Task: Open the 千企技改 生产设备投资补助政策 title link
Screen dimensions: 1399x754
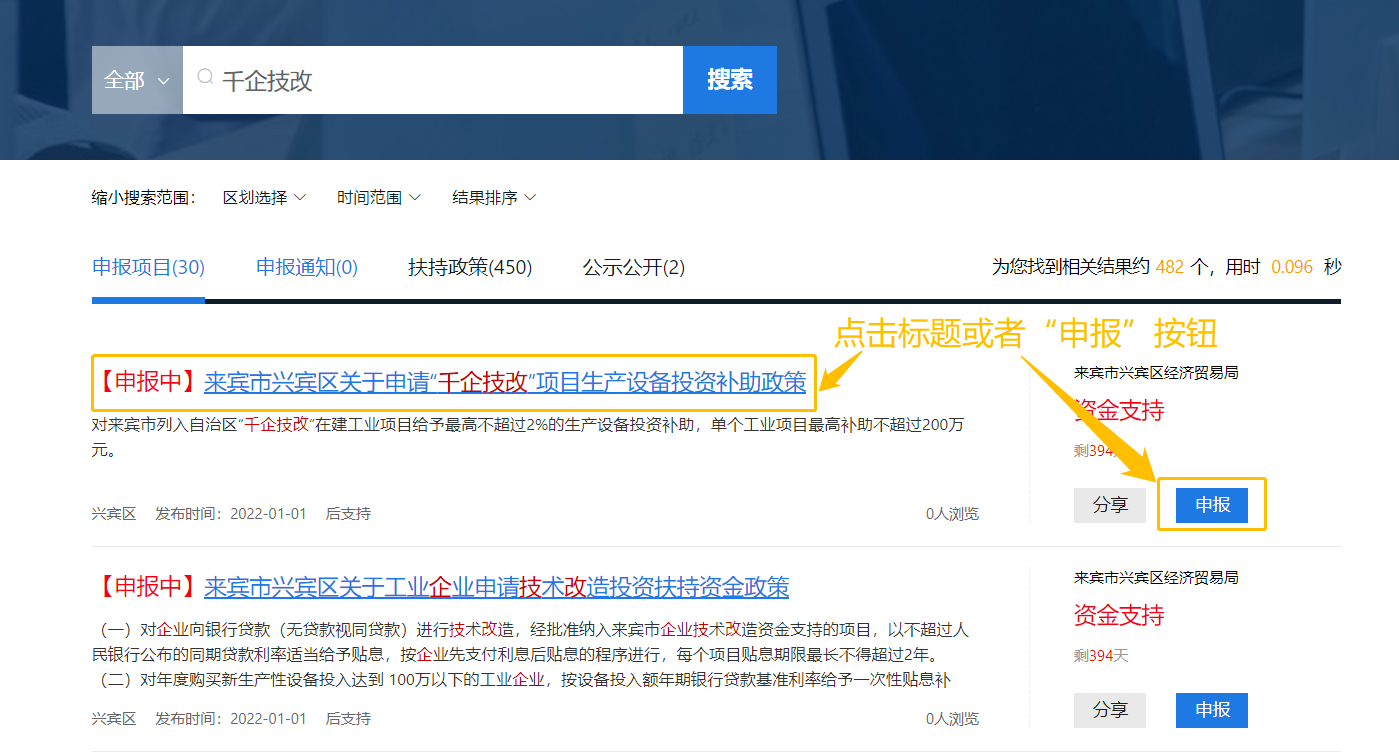Action: click(x=505, y=382)
